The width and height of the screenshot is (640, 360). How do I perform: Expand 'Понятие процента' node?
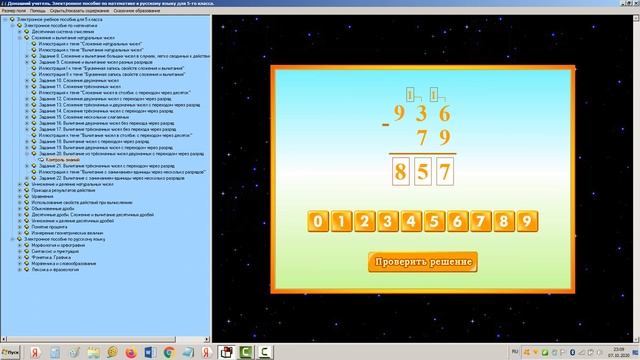click(20, 227)
